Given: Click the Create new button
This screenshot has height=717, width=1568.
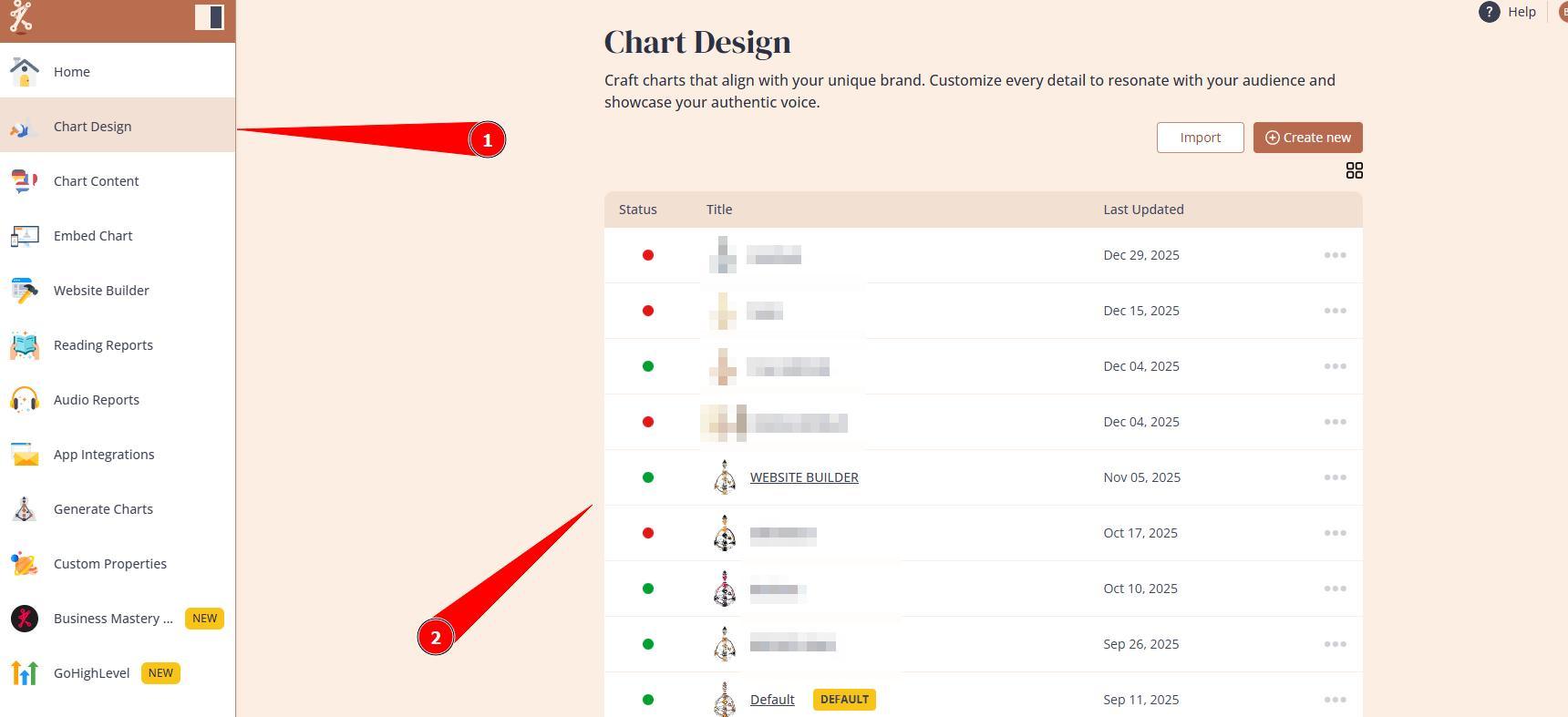Looking at the screenshot, I should coord(1307,138).
